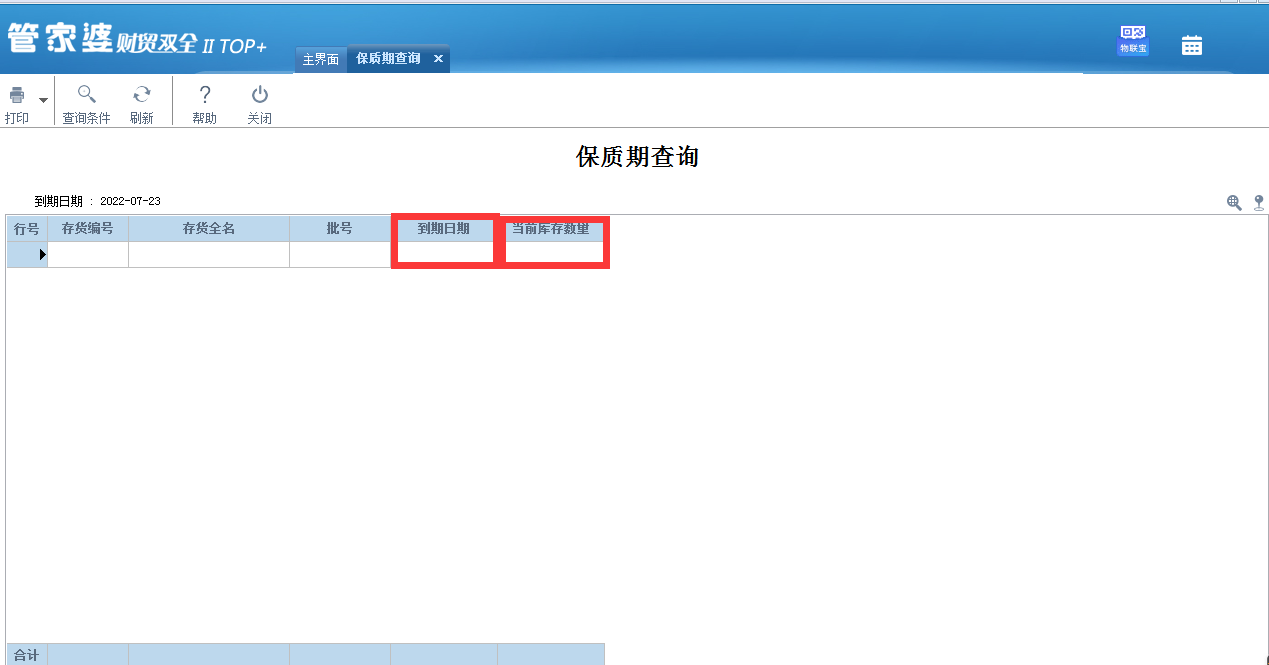This screenshot has height=665, width=1269.
Task: Click the pin locator icon
Action: [1259, 203]
